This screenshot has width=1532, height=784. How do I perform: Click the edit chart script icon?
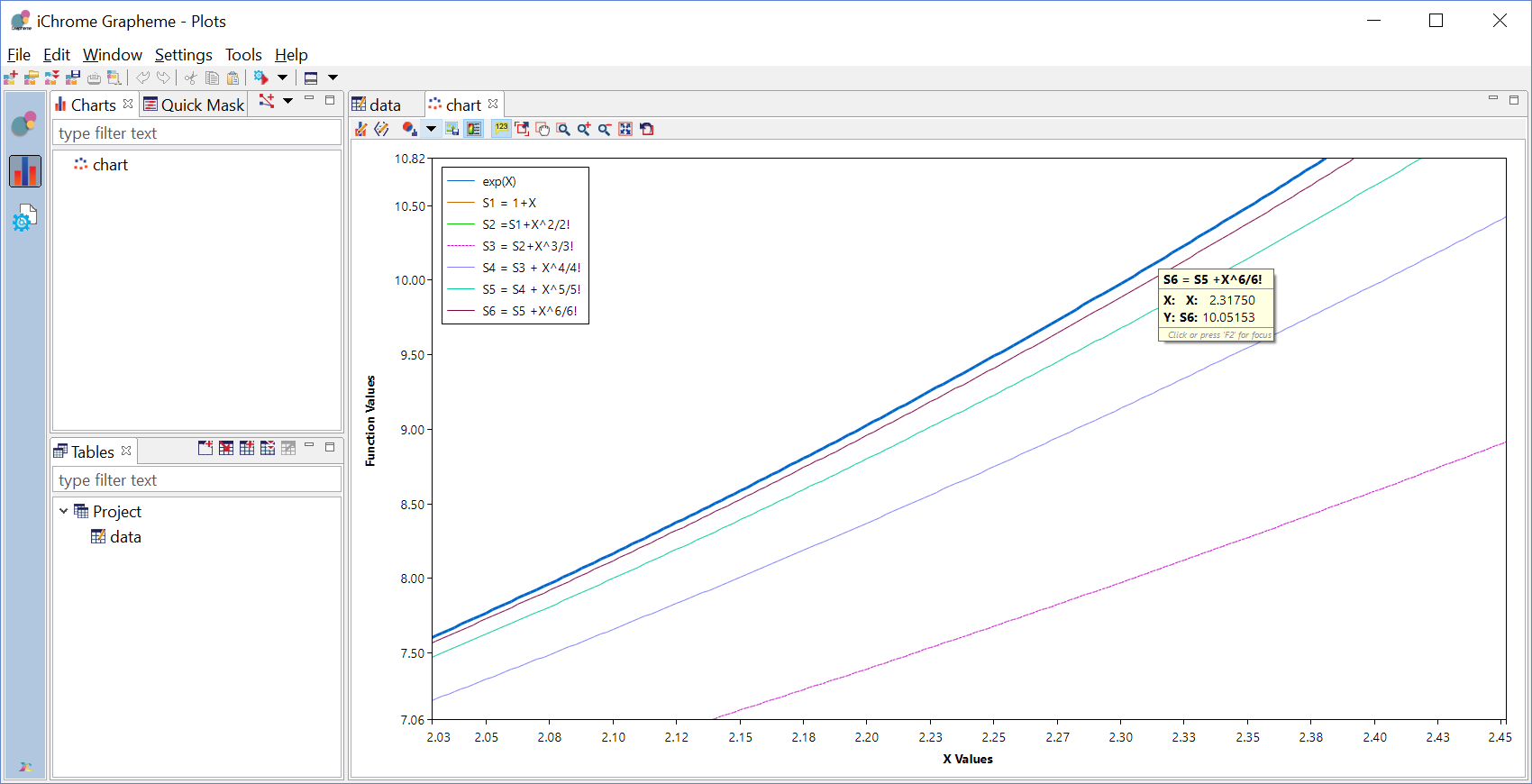382,129
